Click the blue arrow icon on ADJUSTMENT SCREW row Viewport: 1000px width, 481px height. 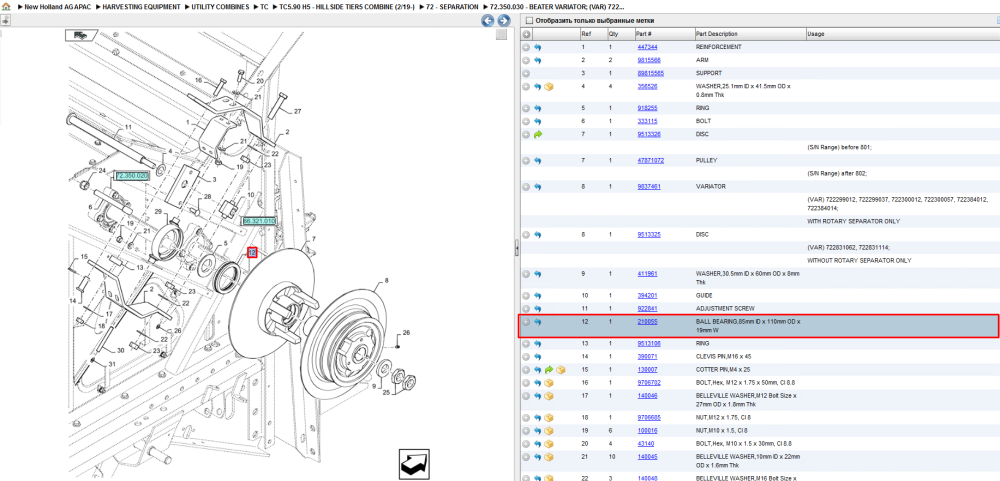[537, 309]
